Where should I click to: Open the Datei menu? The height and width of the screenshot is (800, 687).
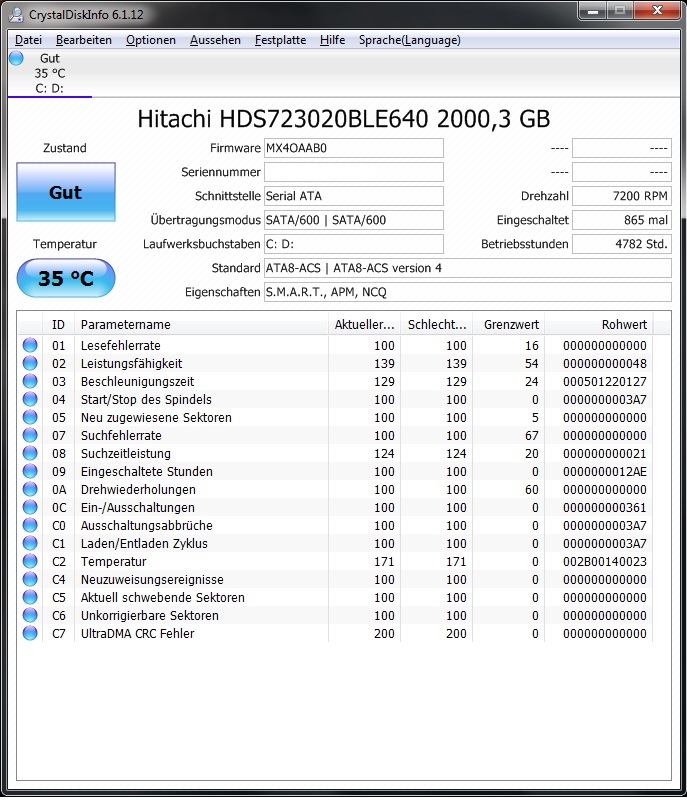point(28,40)
